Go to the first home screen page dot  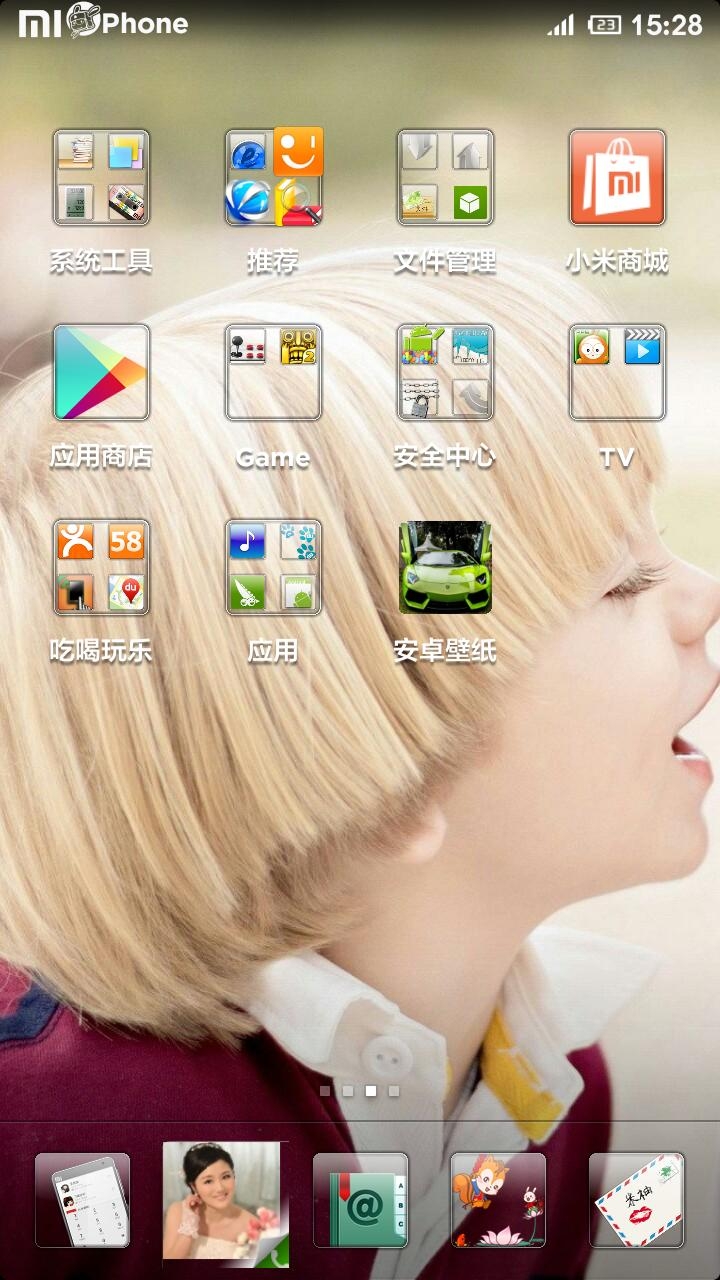pos(325,1091)
